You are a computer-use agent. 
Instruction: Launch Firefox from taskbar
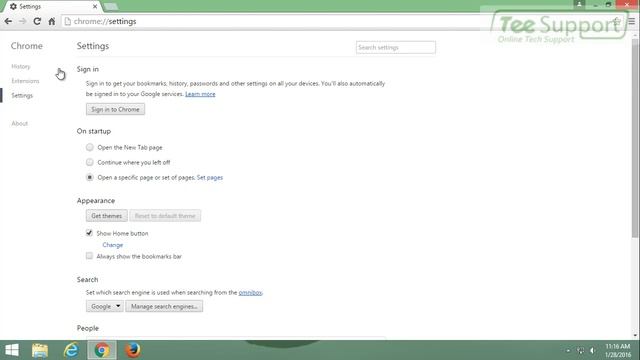click(x=133, y=350)
